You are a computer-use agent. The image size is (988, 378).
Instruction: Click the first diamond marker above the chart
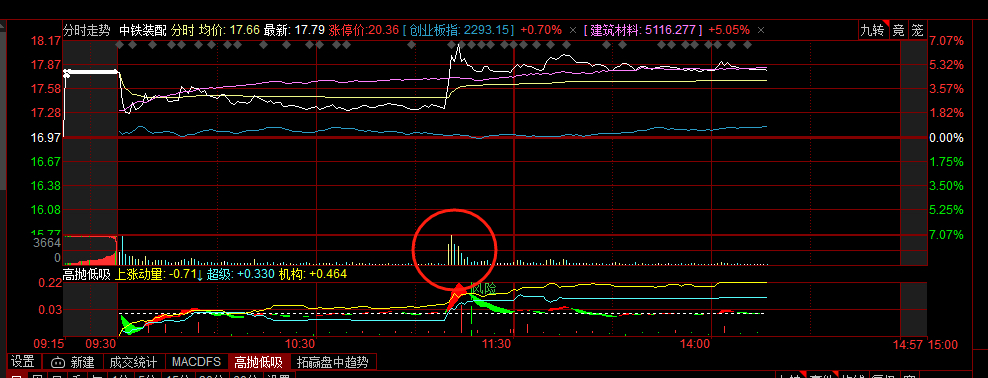click(120, 45)
